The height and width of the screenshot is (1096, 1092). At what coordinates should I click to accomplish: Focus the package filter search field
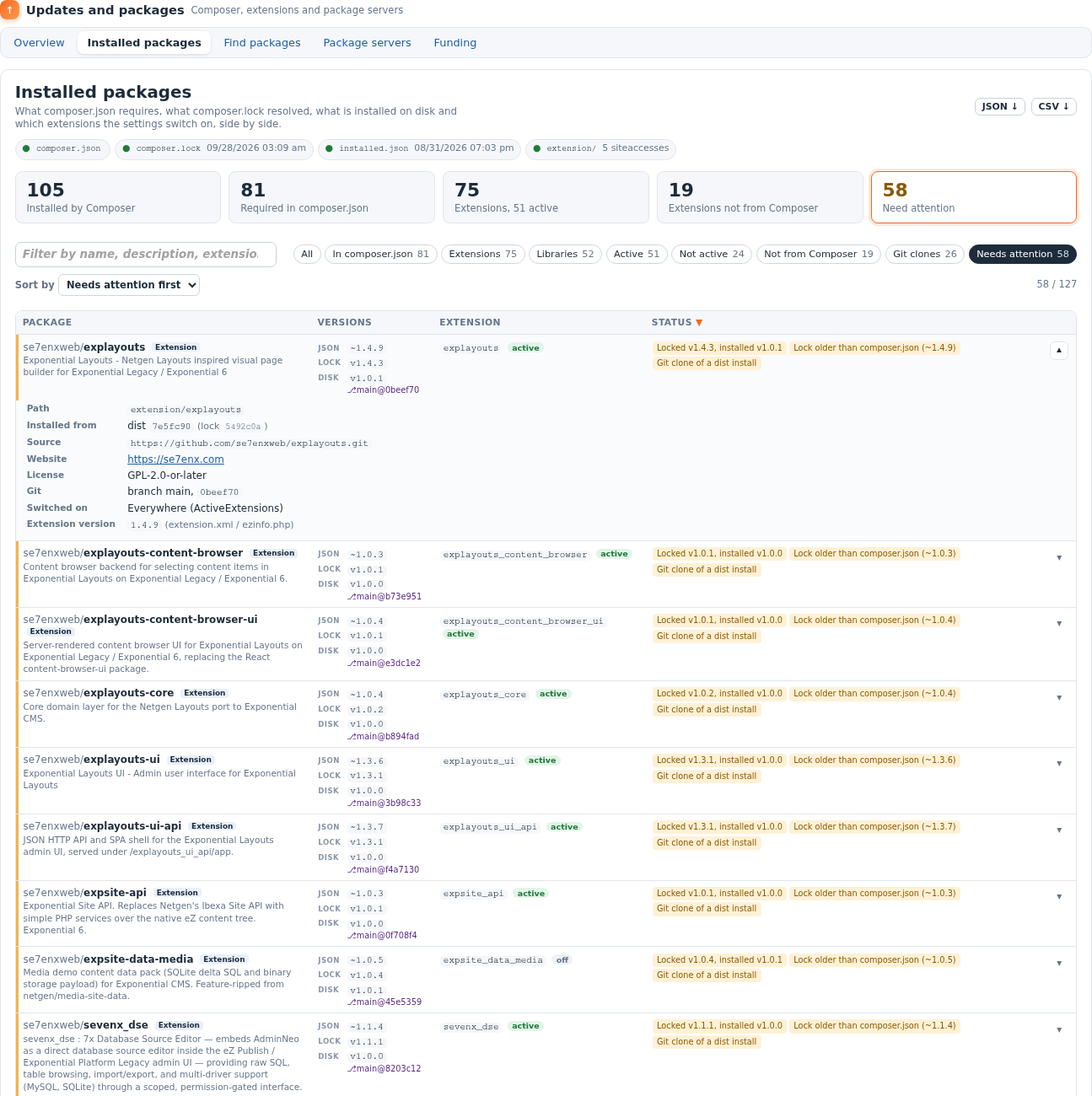pos(146,255)
